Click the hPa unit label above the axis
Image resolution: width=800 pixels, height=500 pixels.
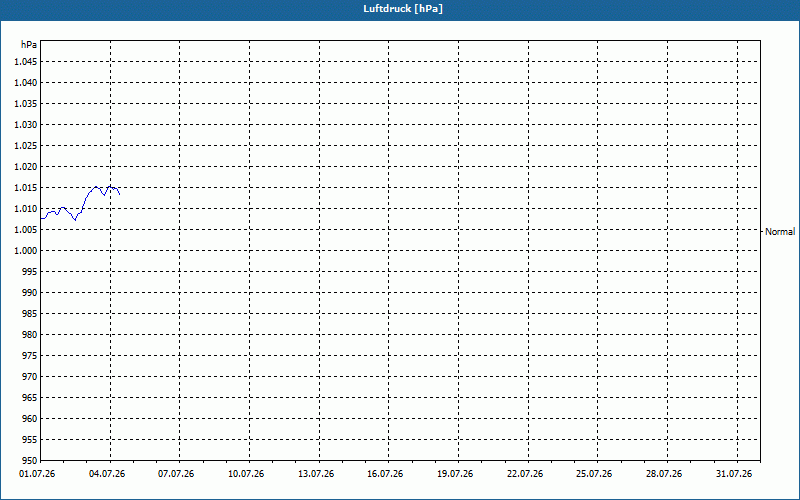pyautogui.click(x=29, y=45)
